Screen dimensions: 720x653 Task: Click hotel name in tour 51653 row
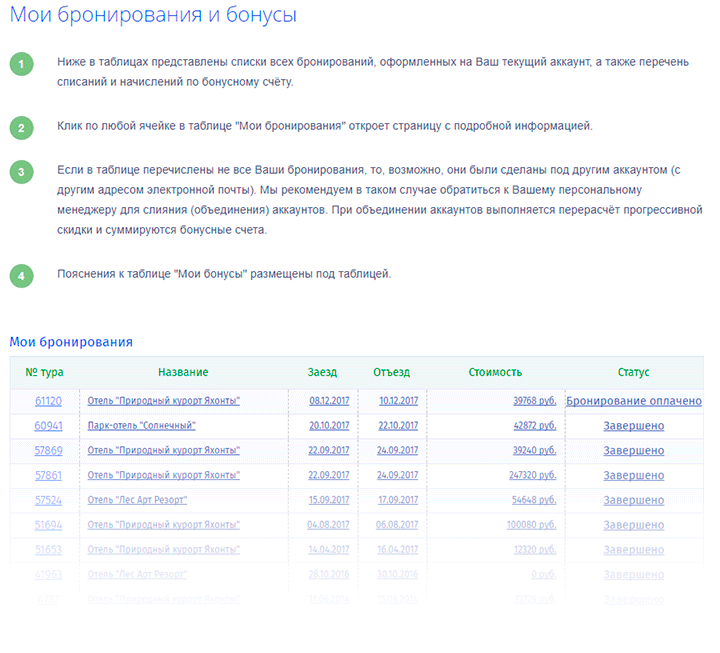(163, 550)
